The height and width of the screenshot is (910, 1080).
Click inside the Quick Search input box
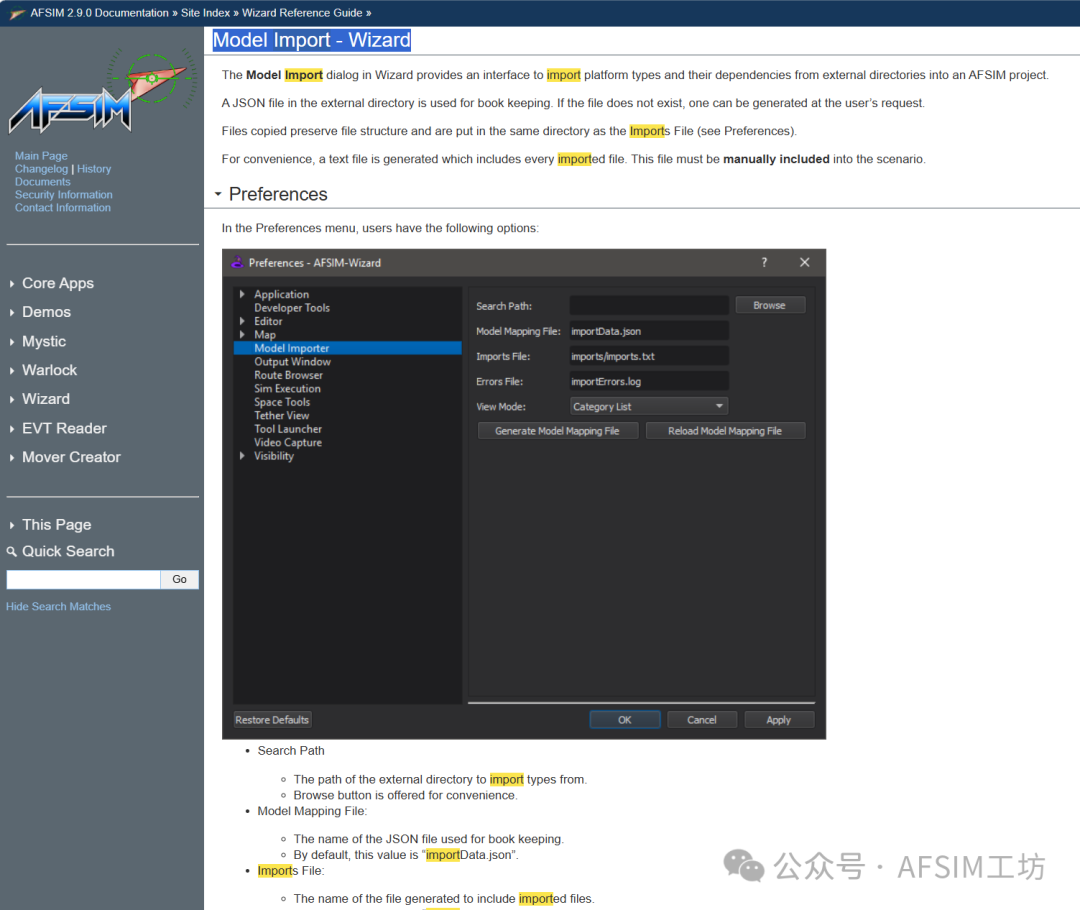(x=83, y=579)
